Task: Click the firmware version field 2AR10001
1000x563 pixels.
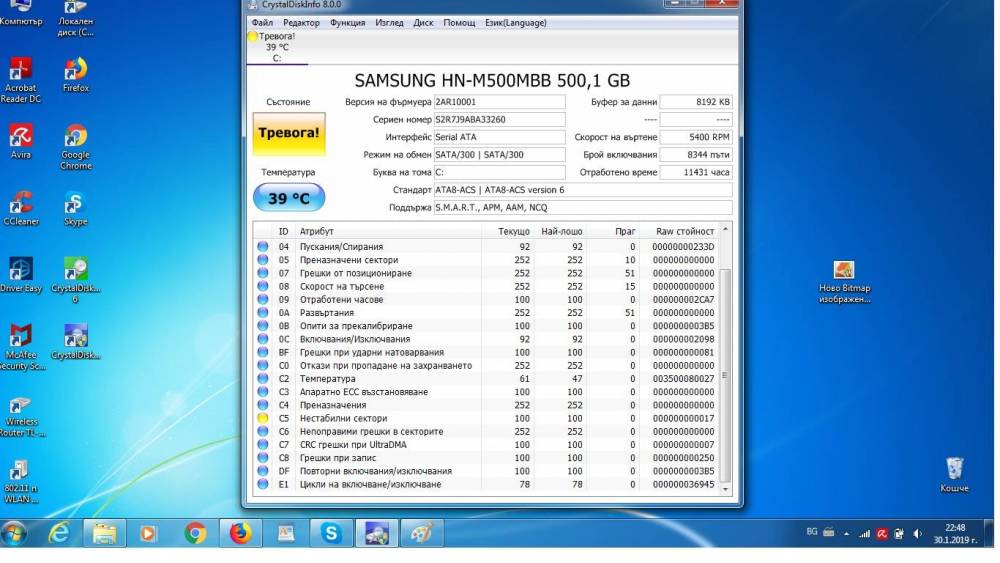Action: pos(499,102)
